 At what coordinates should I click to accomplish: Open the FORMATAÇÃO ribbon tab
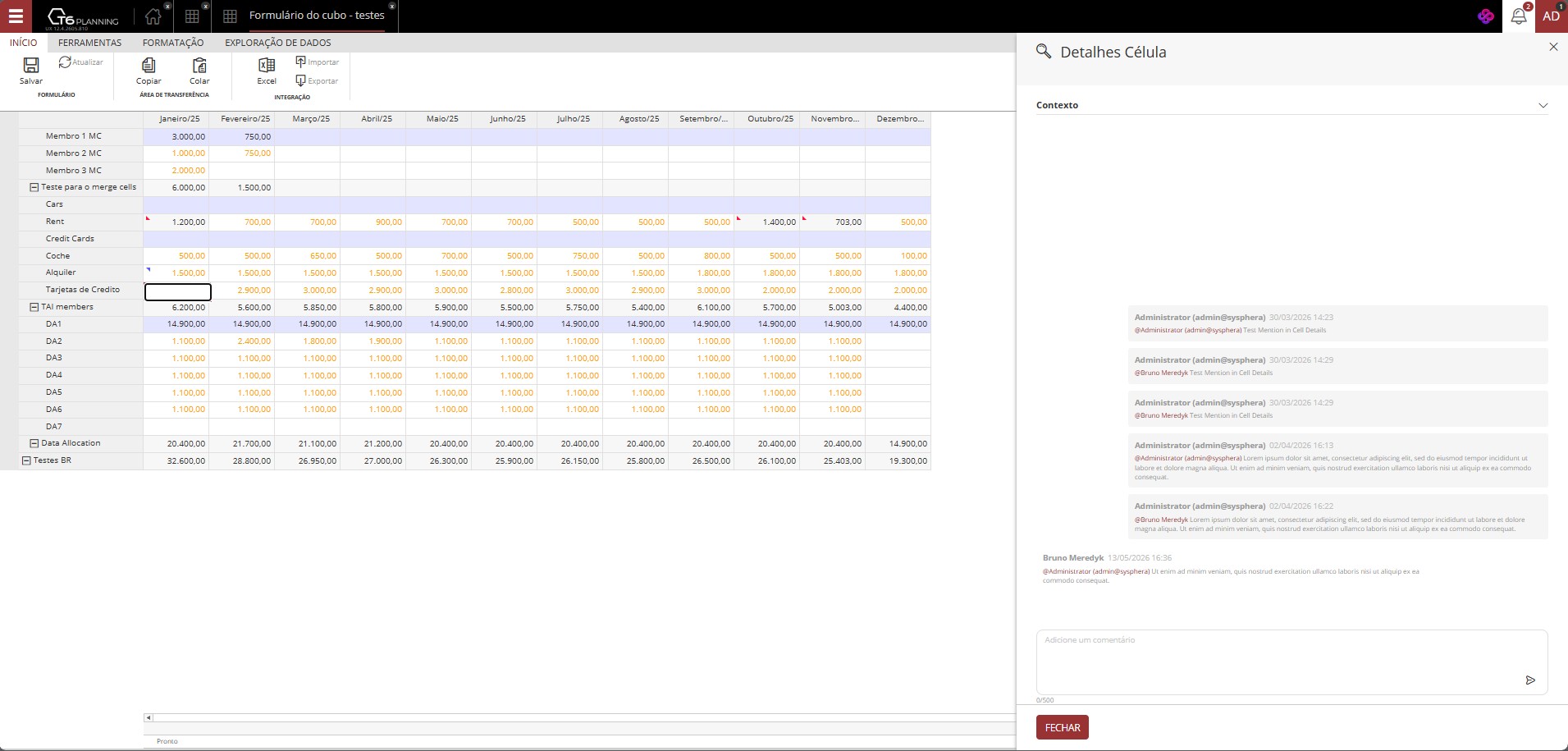pyautogui.click(x=173, y=43)
